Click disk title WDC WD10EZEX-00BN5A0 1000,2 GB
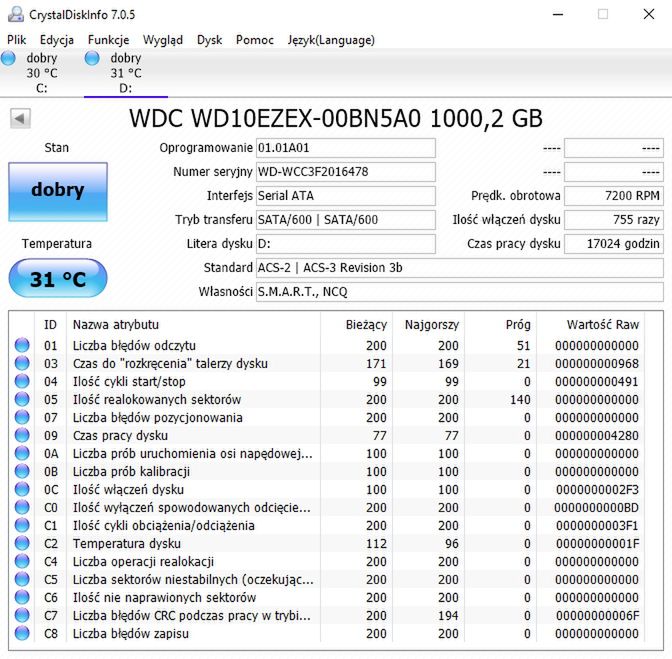 (336, 119)
